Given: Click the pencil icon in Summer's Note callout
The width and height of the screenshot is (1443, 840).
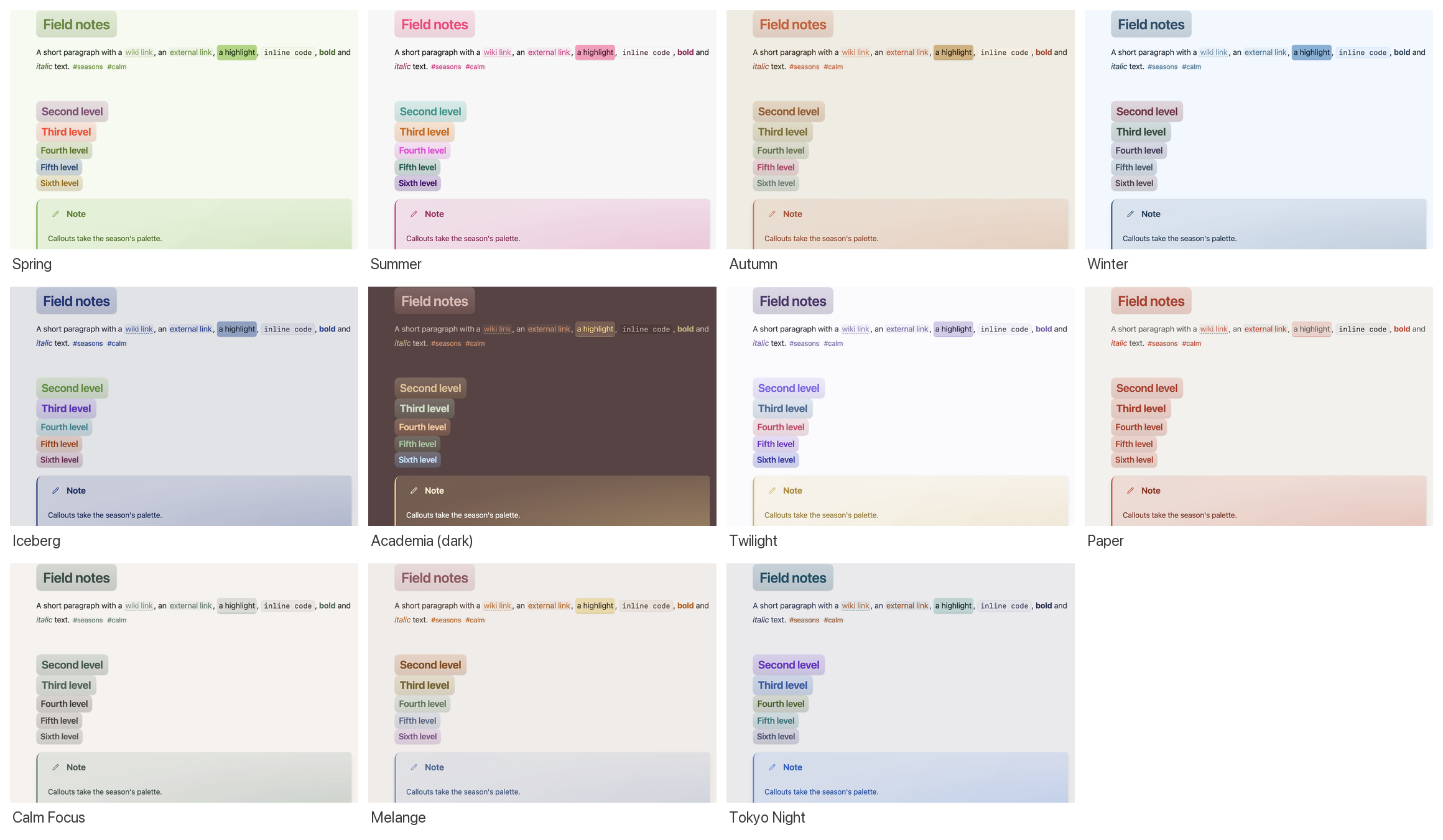Looking at the screenshot, I should tap(414, 214).
